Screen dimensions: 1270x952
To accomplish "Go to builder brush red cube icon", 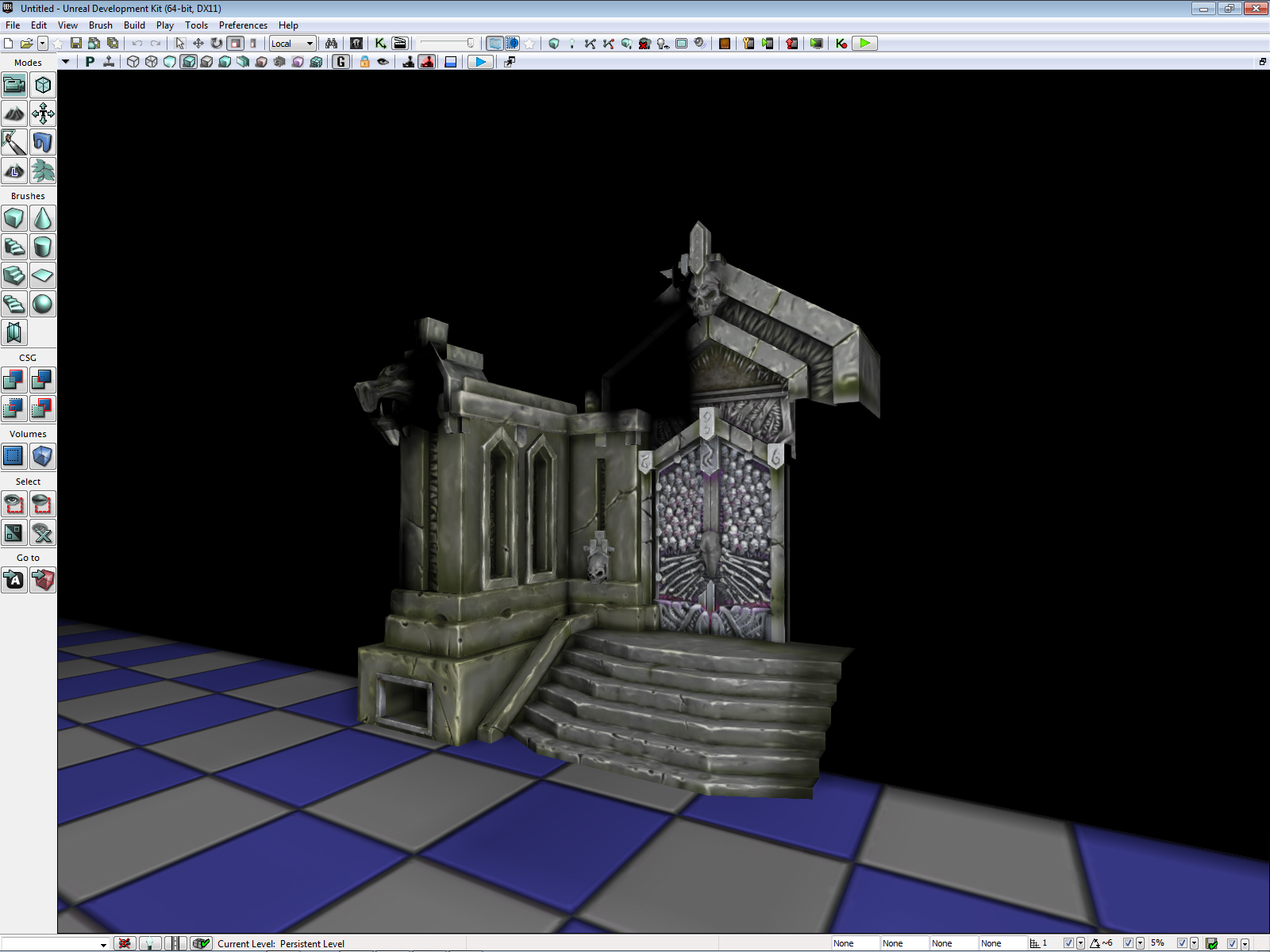I will pyautogui.click(x=43, y=580).
